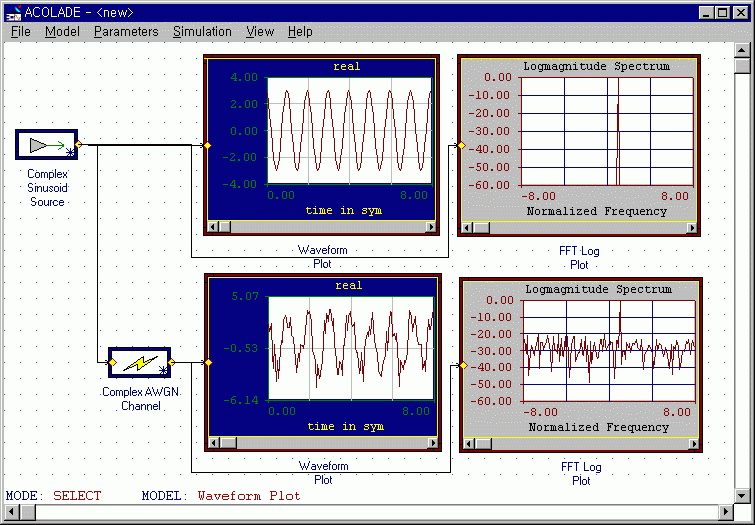755x525 pixels.
Task: Click right arrow on upper waveform scrollbar
Action: click(x=431, y=227)
